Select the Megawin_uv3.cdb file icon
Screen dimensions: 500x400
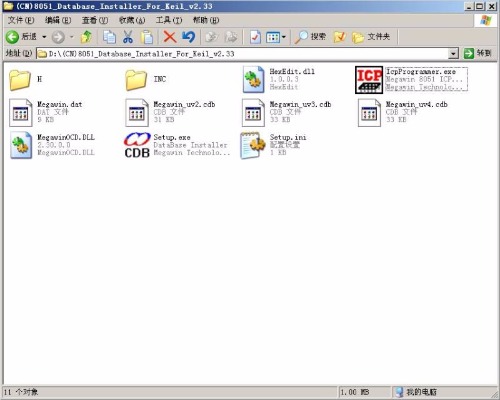[253, 113]
